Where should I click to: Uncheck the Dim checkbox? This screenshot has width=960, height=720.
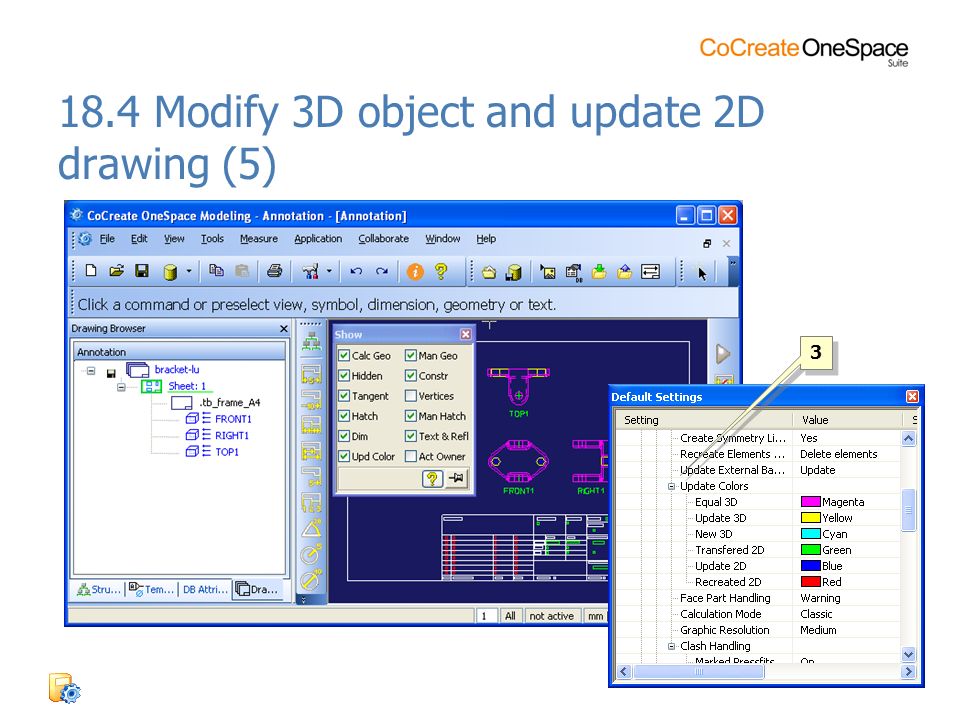(344, 436)
